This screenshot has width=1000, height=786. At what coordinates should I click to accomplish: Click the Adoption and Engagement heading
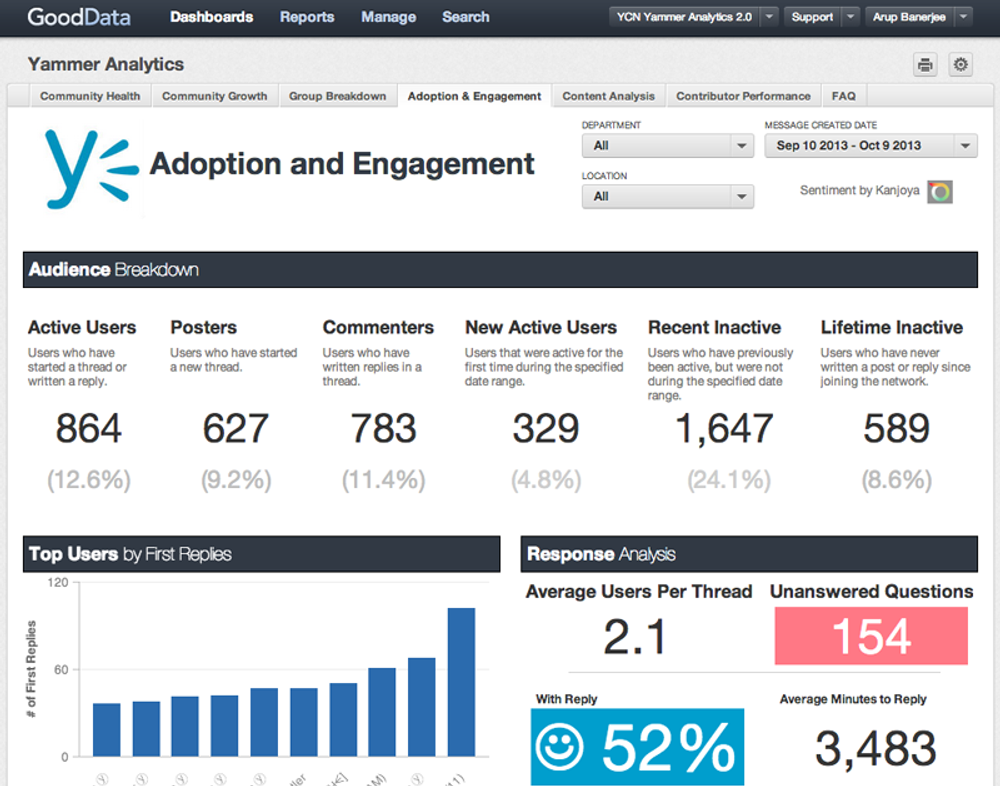click(x=342, y=164)
